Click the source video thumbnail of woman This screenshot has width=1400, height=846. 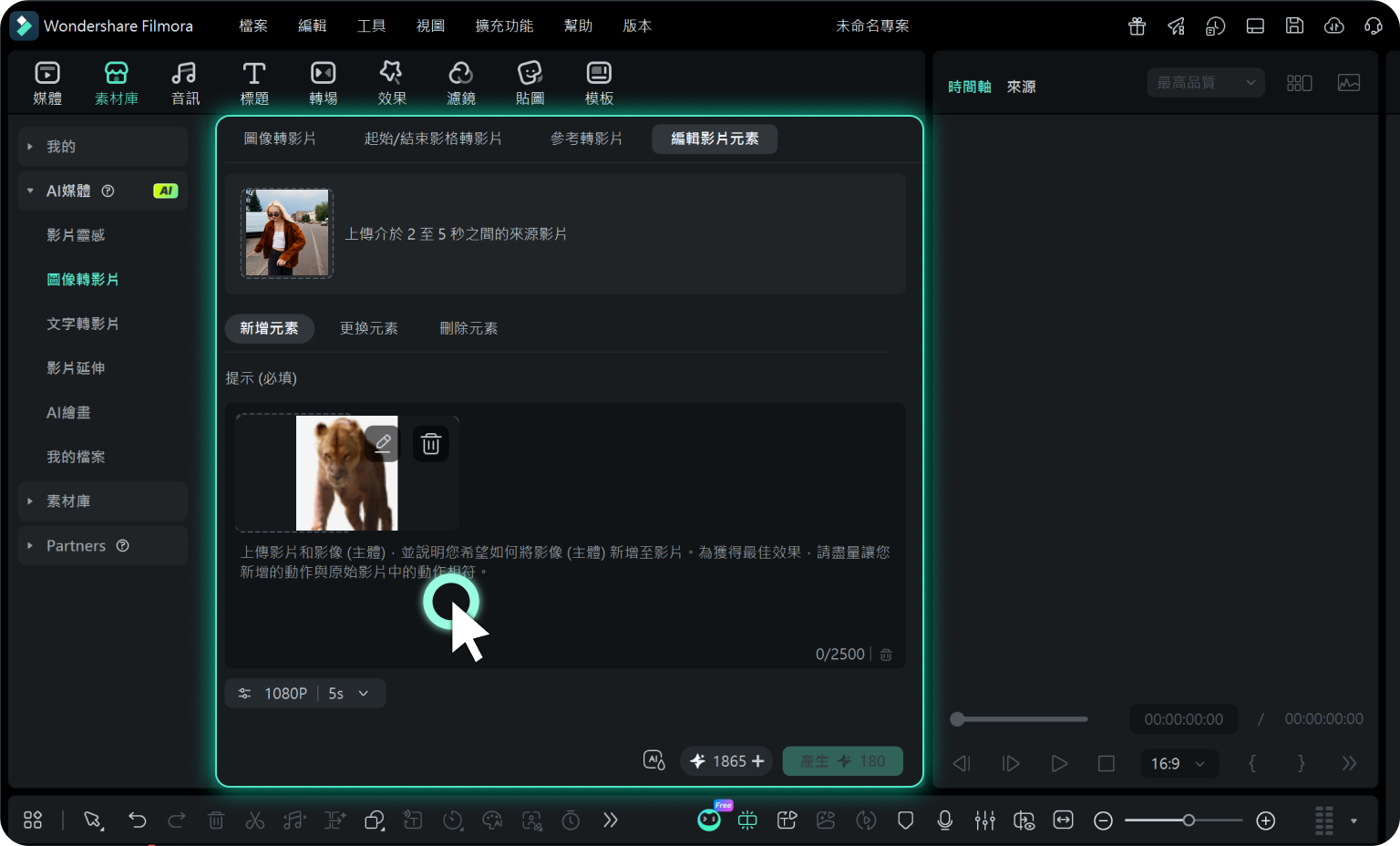(287, 233)
